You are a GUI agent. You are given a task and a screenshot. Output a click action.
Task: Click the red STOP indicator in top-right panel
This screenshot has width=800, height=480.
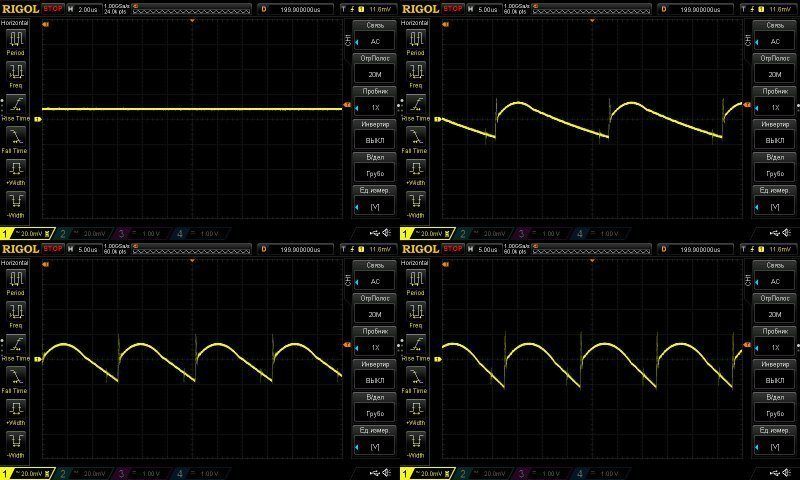pos(453,9)
